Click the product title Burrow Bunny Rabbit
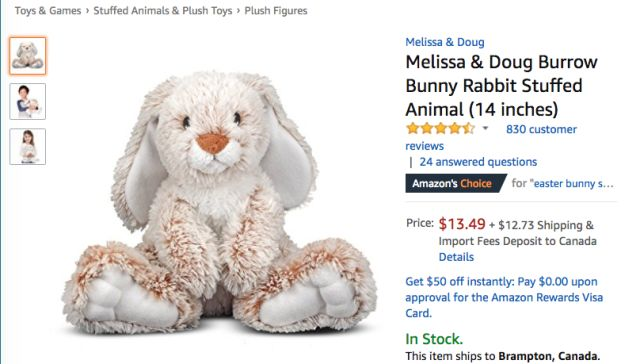The width and height of the screenshot is (640, 364). 501,86
